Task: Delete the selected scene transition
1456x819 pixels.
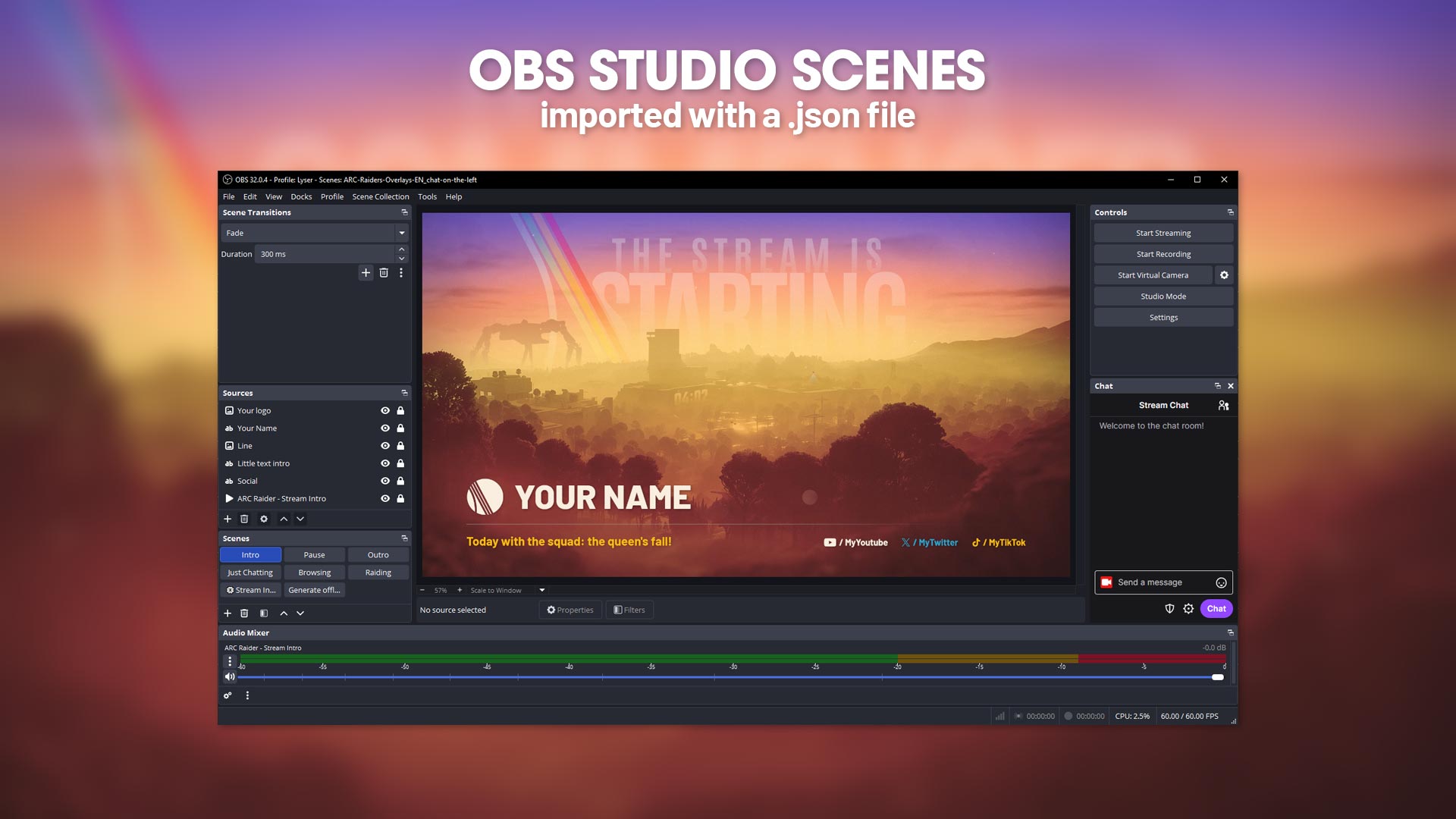Action: pos(384,273)
